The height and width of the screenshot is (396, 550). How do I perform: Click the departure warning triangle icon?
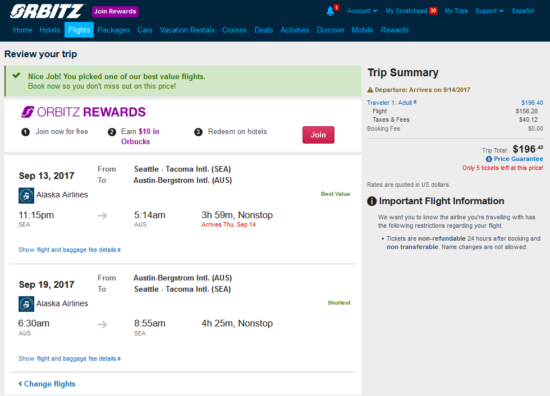(x=370, y=90)
